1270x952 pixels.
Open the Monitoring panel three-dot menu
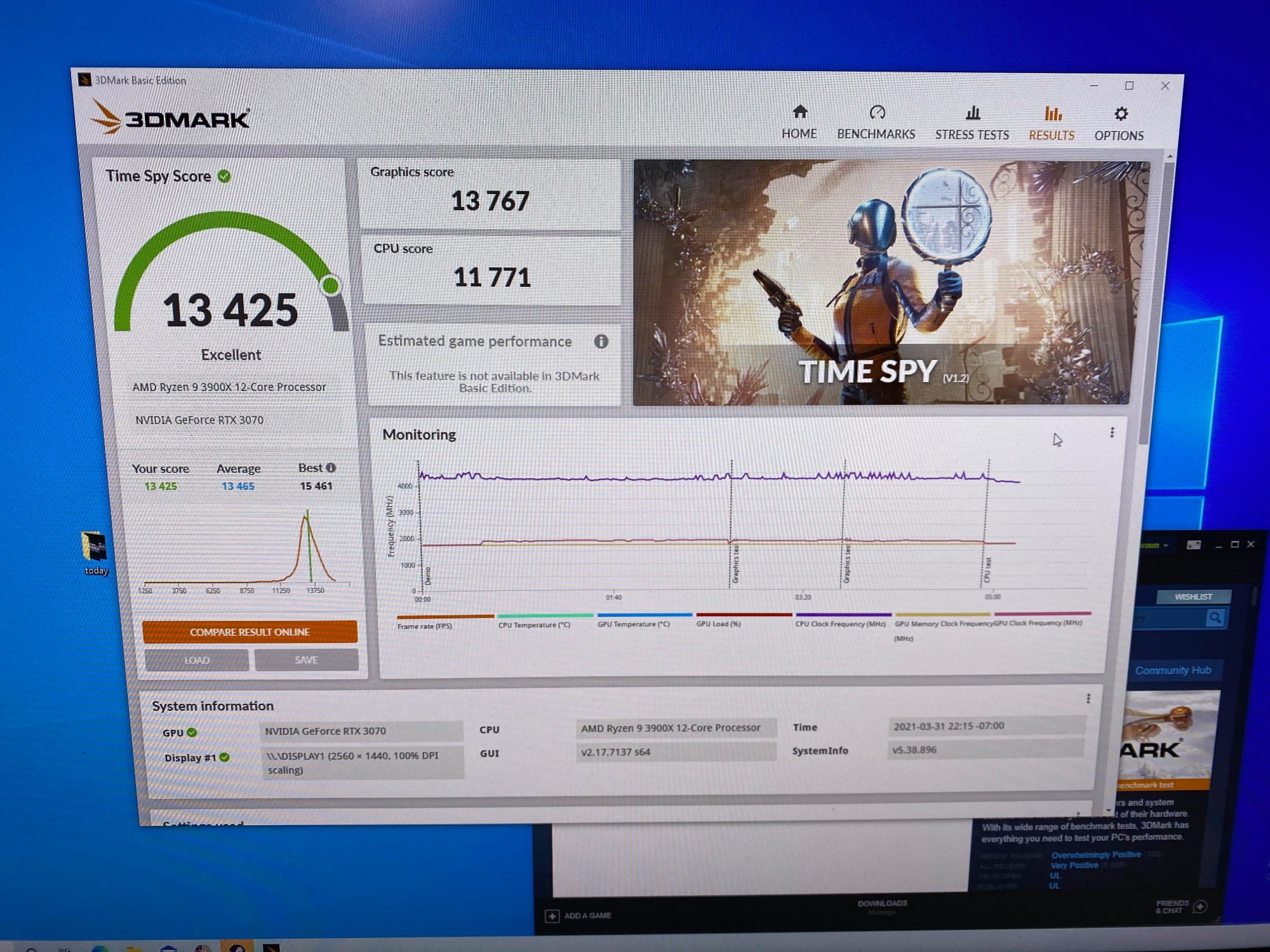tap(1112, 432)
